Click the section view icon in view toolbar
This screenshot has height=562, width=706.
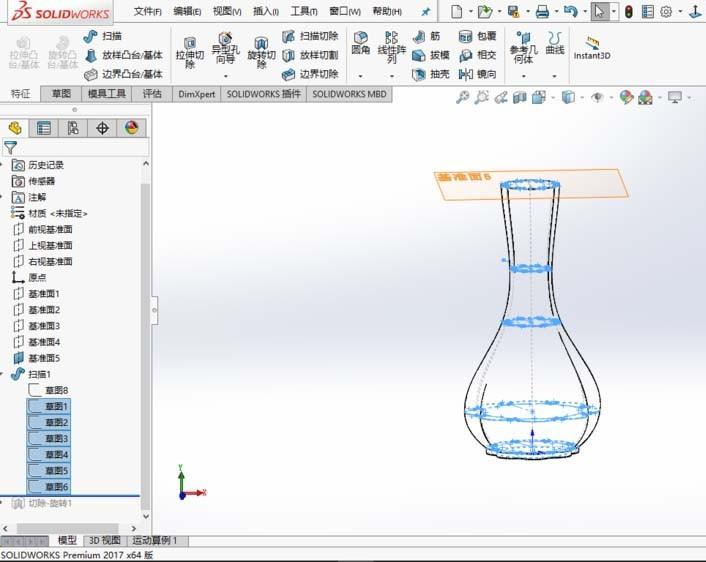click(x=520, y=97)
